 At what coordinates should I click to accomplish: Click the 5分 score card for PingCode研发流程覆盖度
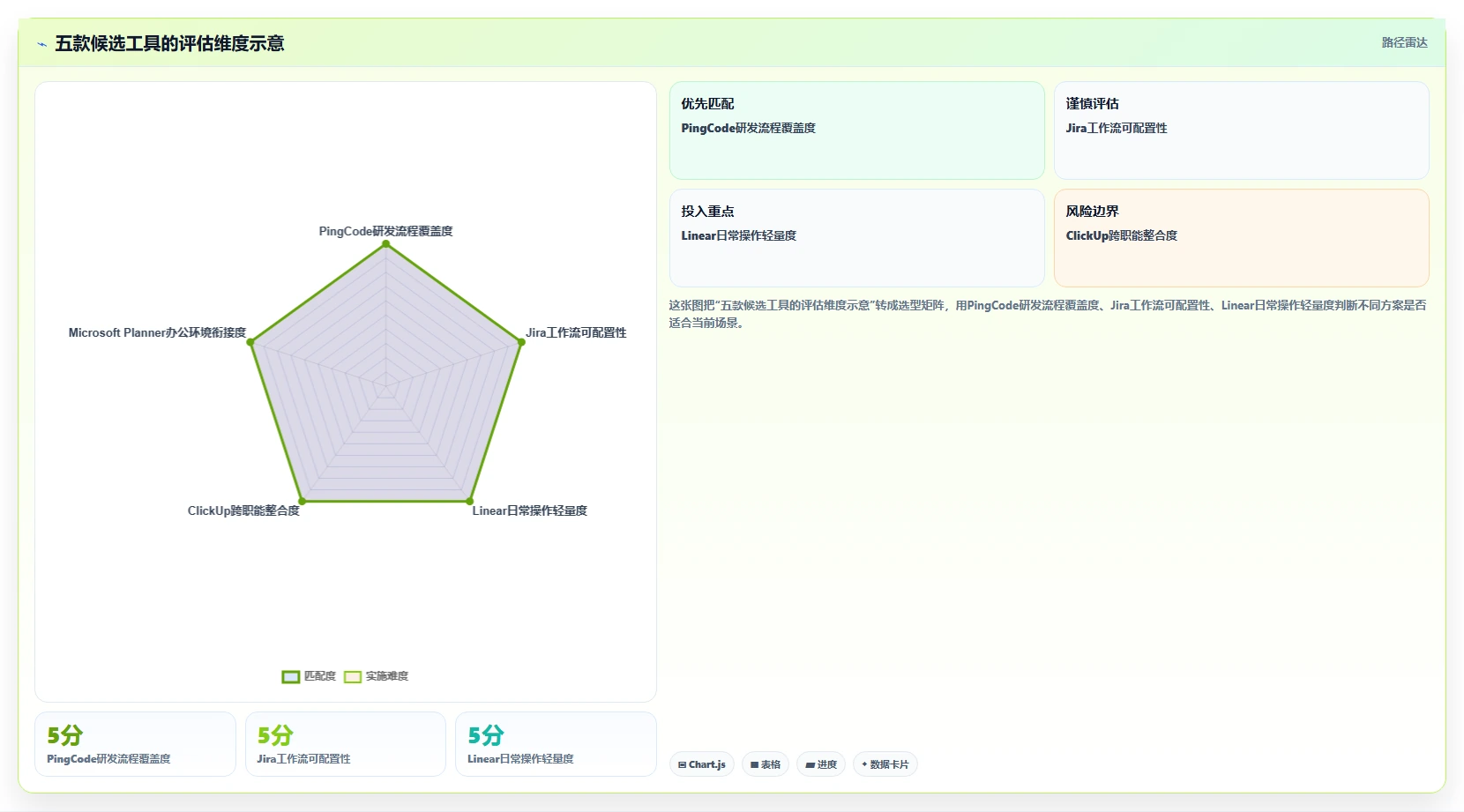click(135, 744)
